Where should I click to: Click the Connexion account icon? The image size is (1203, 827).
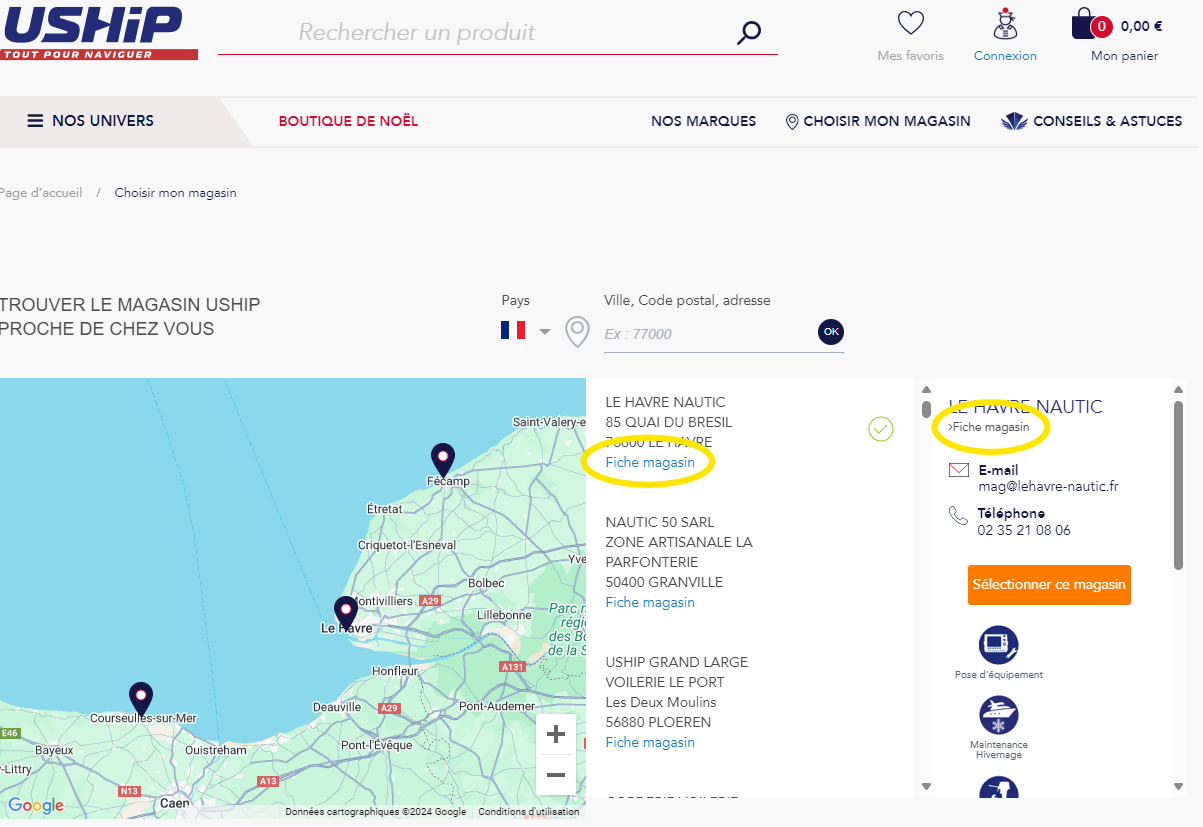pos(1005,23)
